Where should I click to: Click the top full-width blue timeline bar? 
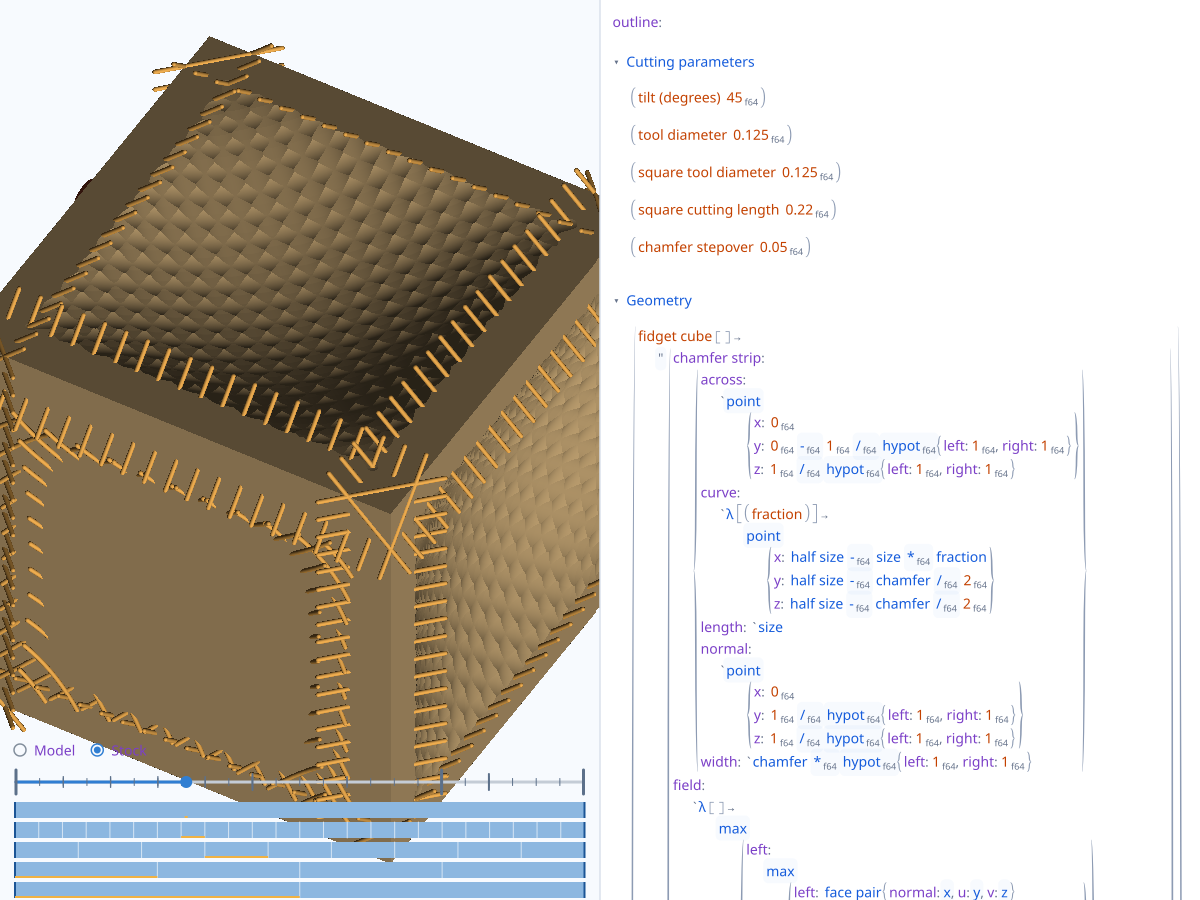click(x=299, y=809)
